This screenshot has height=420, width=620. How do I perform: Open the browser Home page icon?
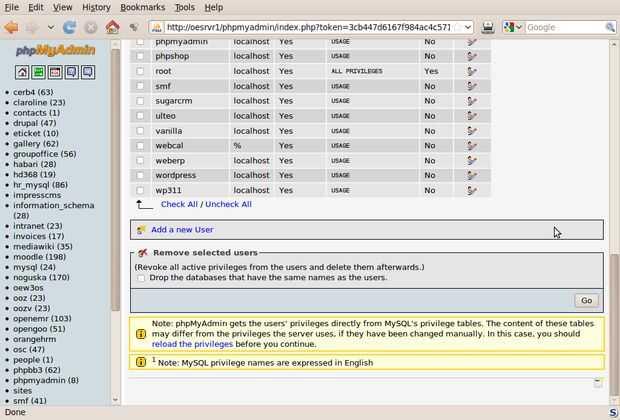(x=113, y=27)
